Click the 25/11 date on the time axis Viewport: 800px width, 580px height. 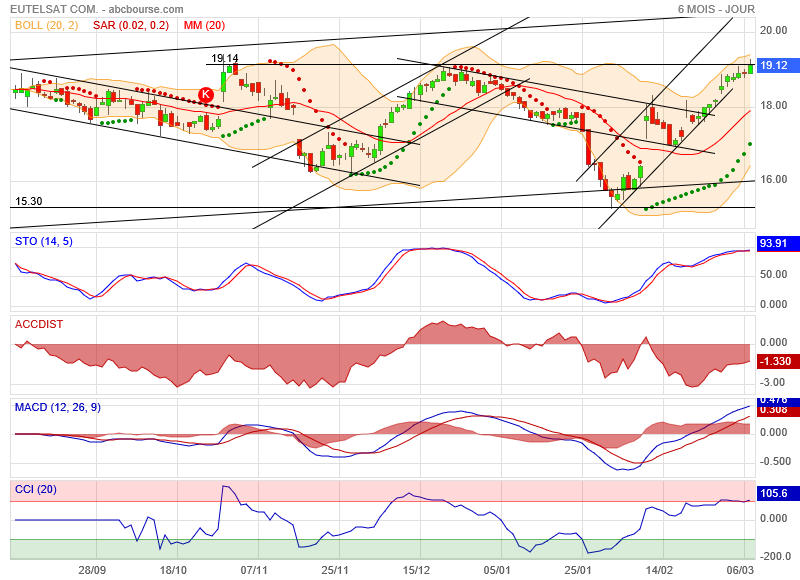(x=335, y=570)
